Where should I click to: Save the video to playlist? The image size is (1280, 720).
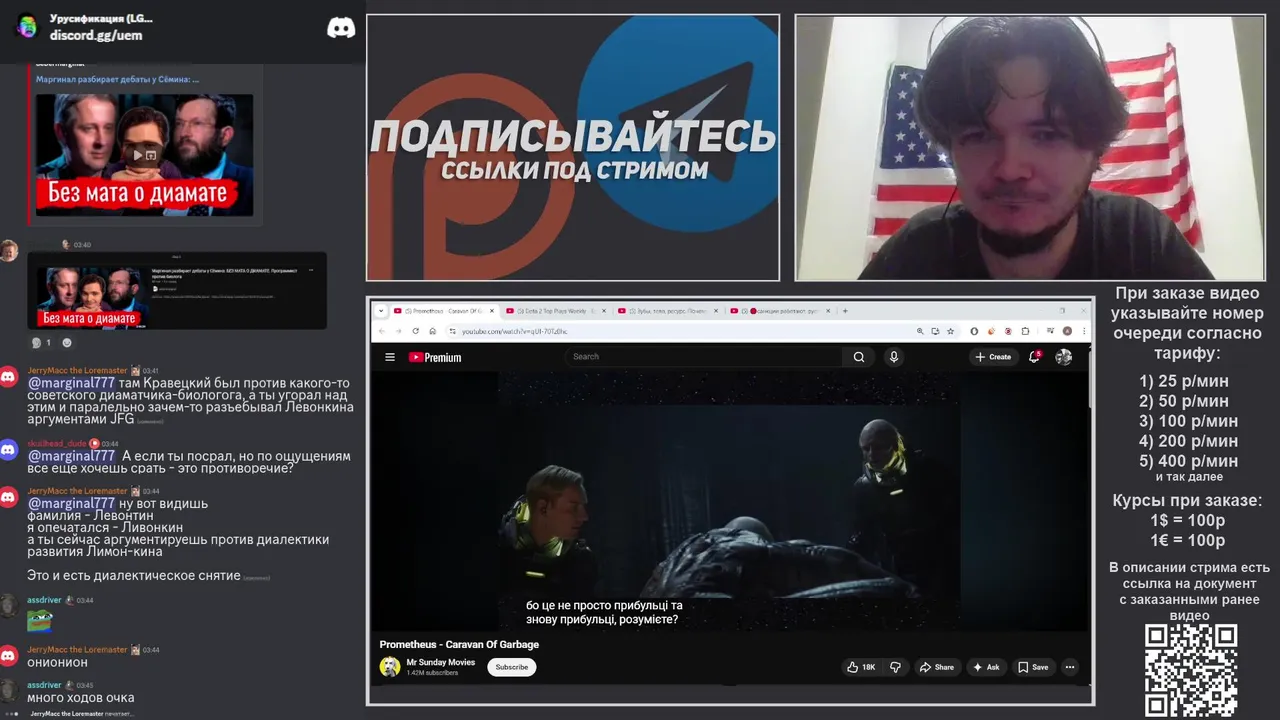(1033, 667)
